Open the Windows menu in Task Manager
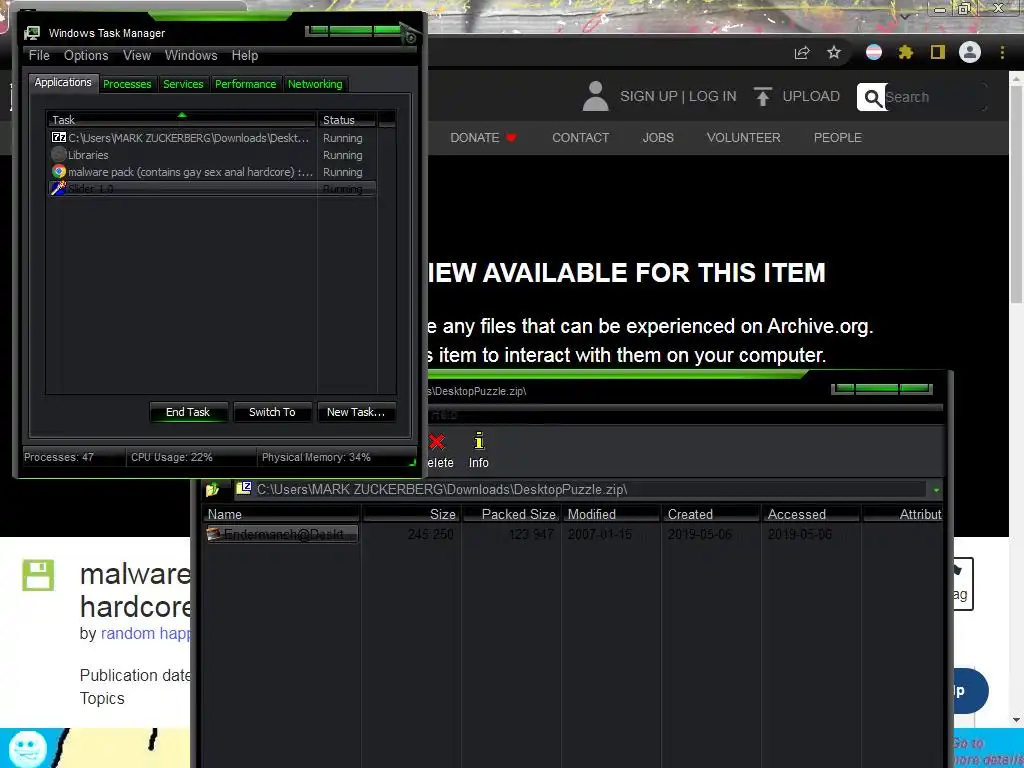 coord(191,56)
